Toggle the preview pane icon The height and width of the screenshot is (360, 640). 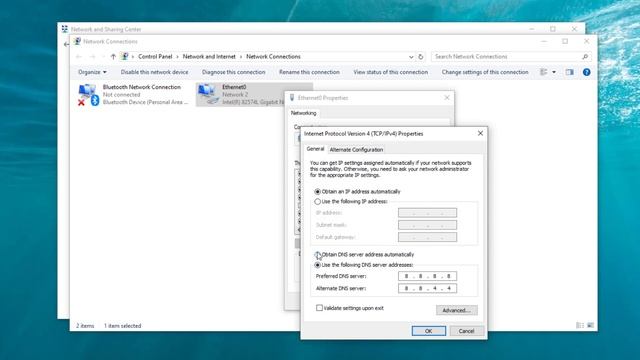click(570, 72)
